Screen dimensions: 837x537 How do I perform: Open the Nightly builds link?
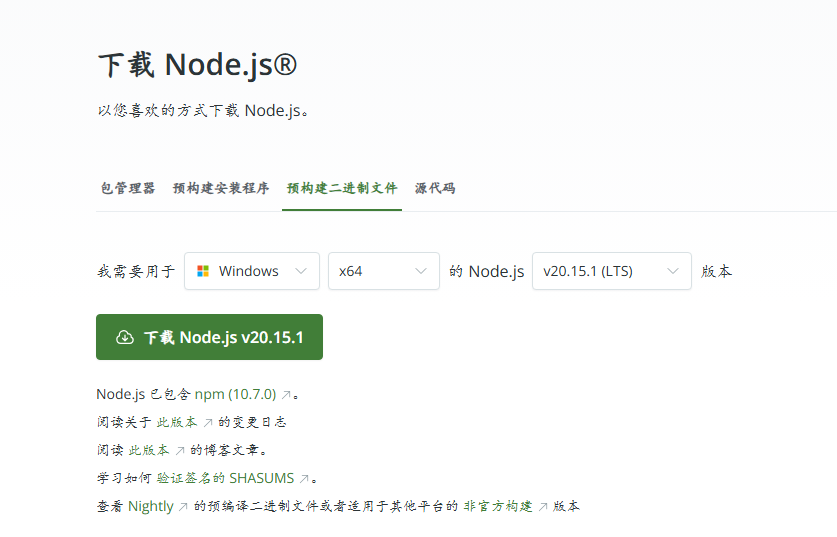click(151, 507)
